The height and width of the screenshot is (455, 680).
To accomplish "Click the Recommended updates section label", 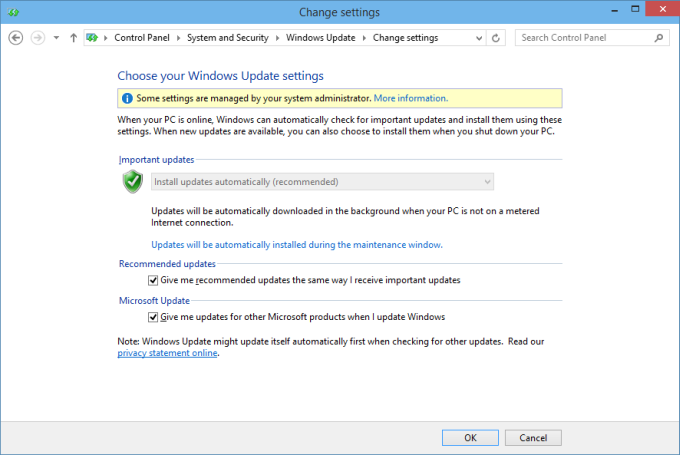I will click(167, 264).
